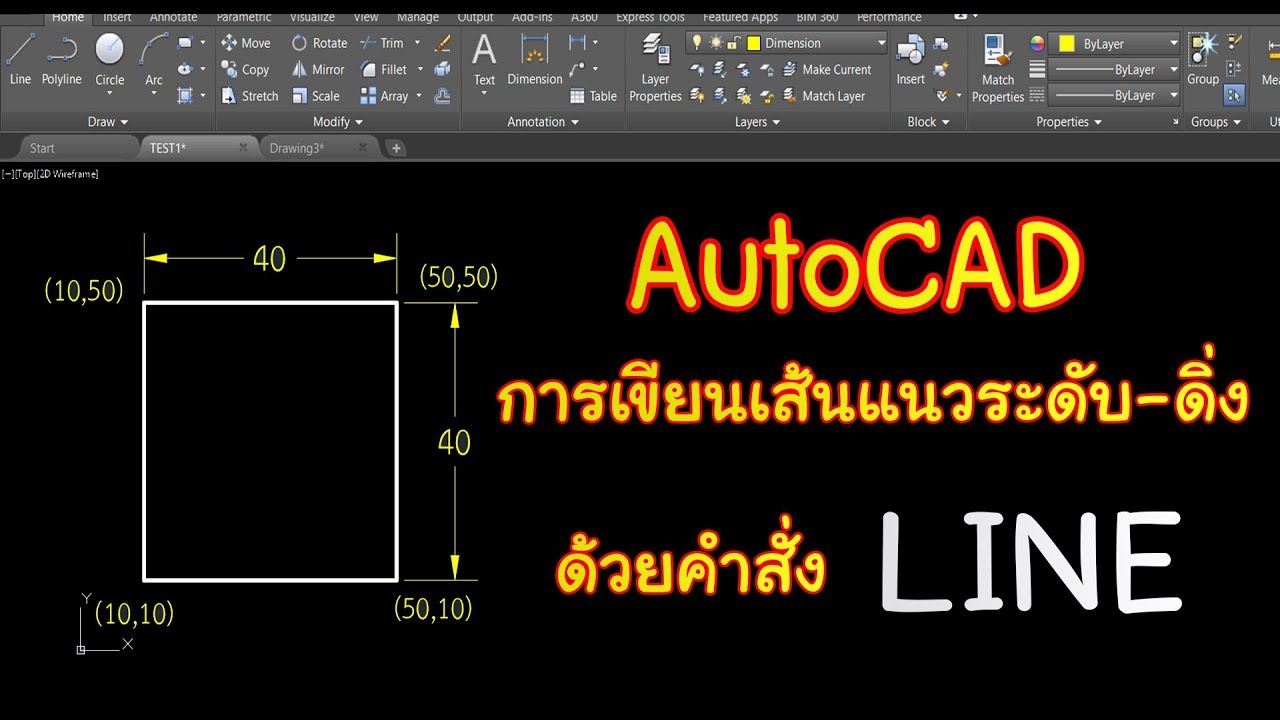Open the linear dimension dropdown arrow
1280x720 pixels.
[x=596, y=43]
